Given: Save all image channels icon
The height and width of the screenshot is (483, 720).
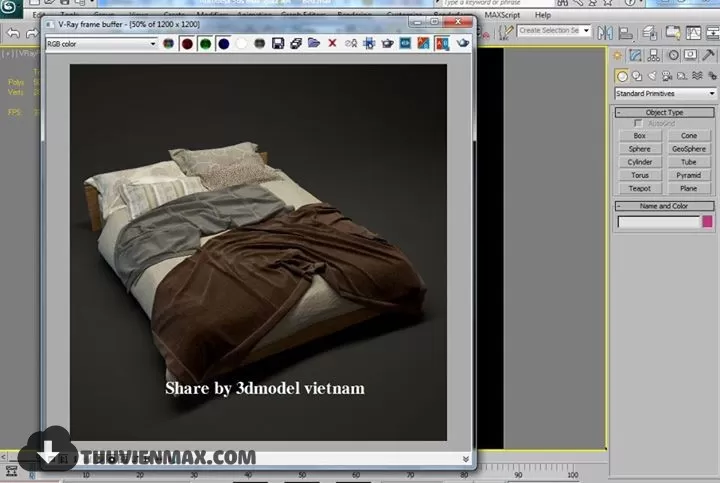Looking at the screenshot, I should 296,44.
